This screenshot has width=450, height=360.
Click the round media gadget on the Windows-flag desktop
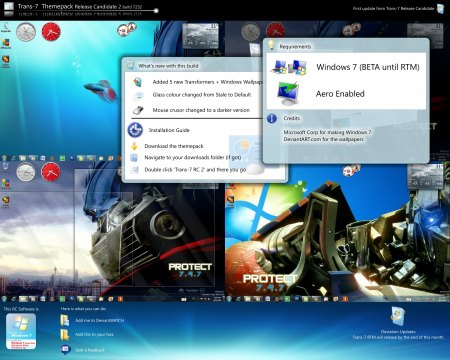coord(351,170)
